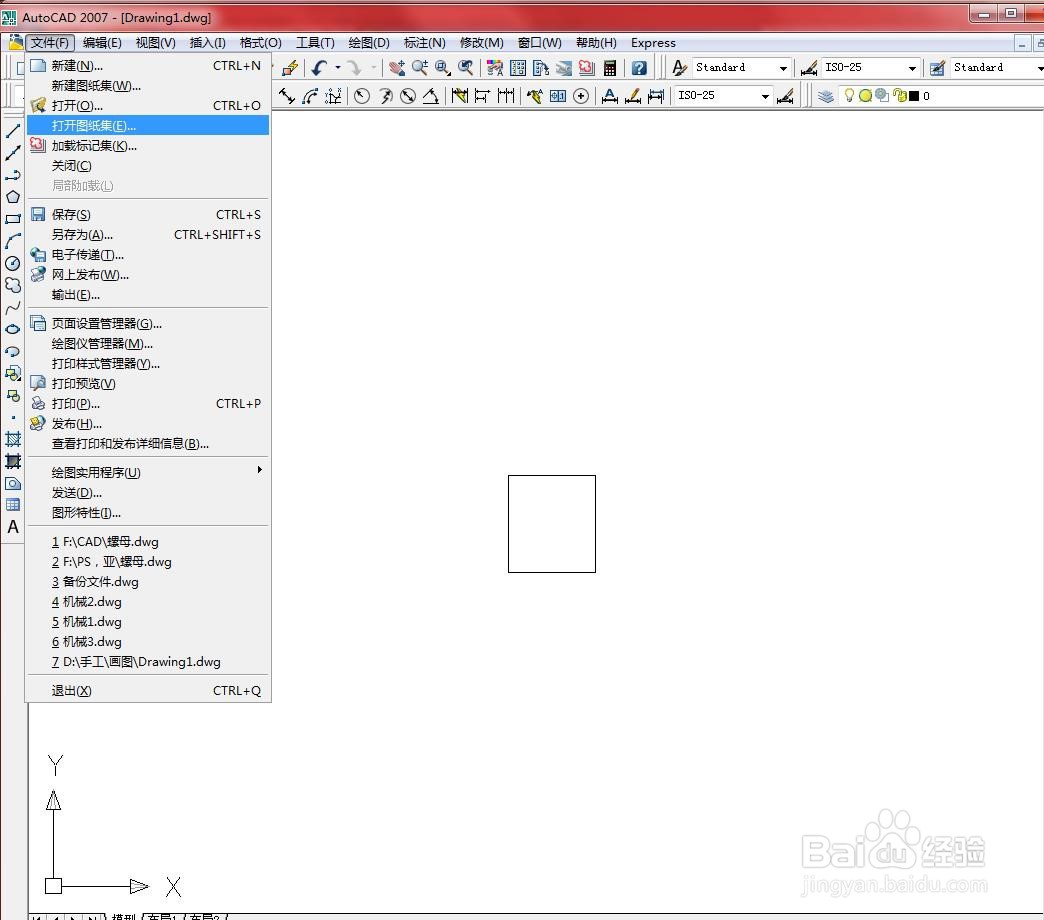Expand the dimension style ISO-25 dropdown in top toolbar

tap(912, 68)
